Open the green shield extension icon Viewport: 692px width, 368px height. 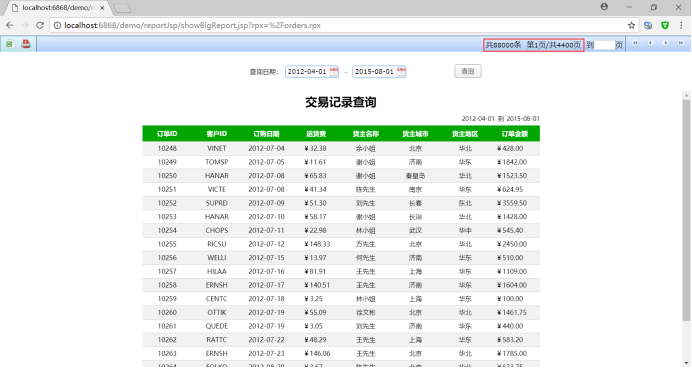click(x=665, y=26)
